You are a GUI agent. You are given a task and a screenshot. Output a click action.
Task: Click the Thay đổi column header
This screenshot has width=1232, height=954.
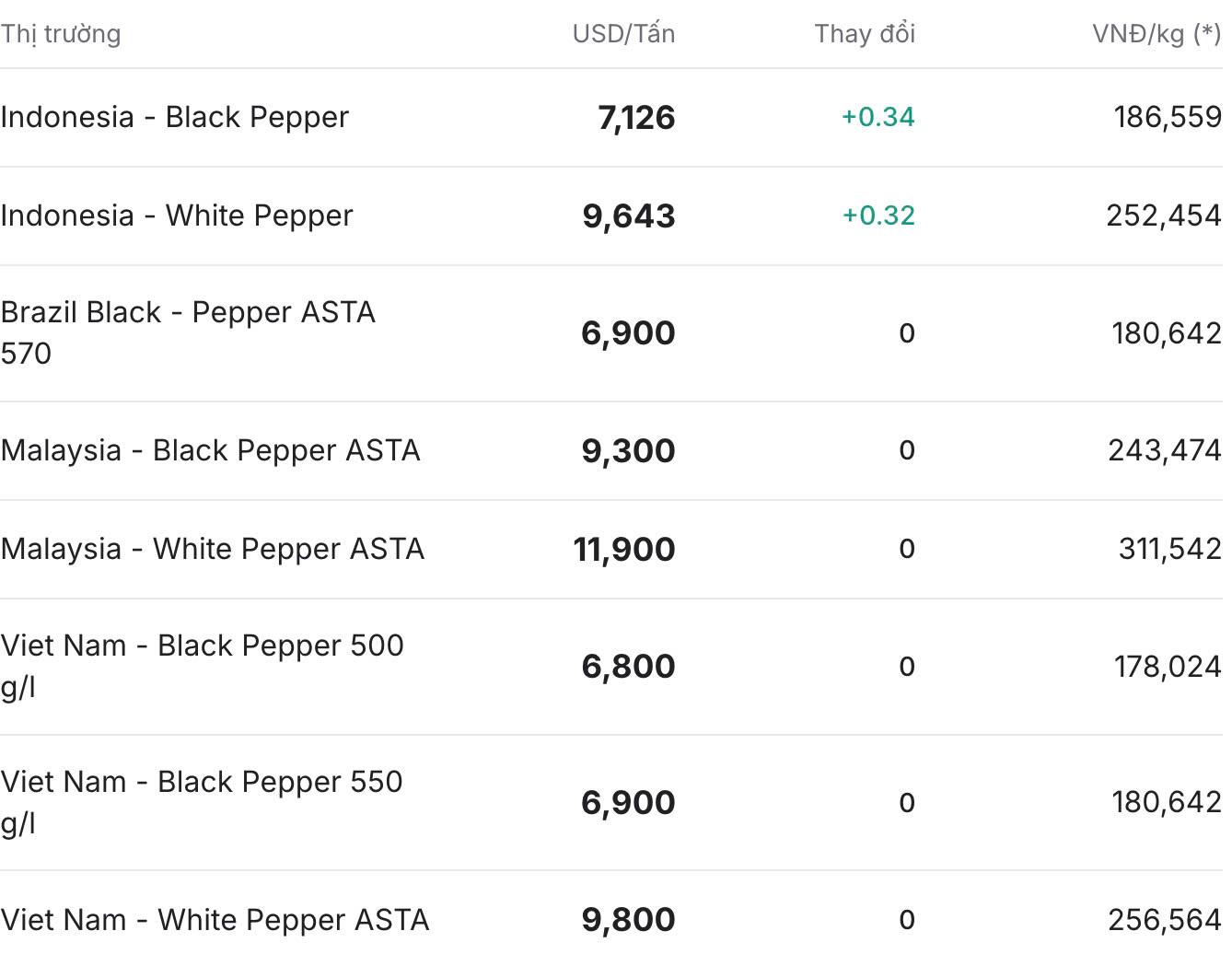[865, 34]
